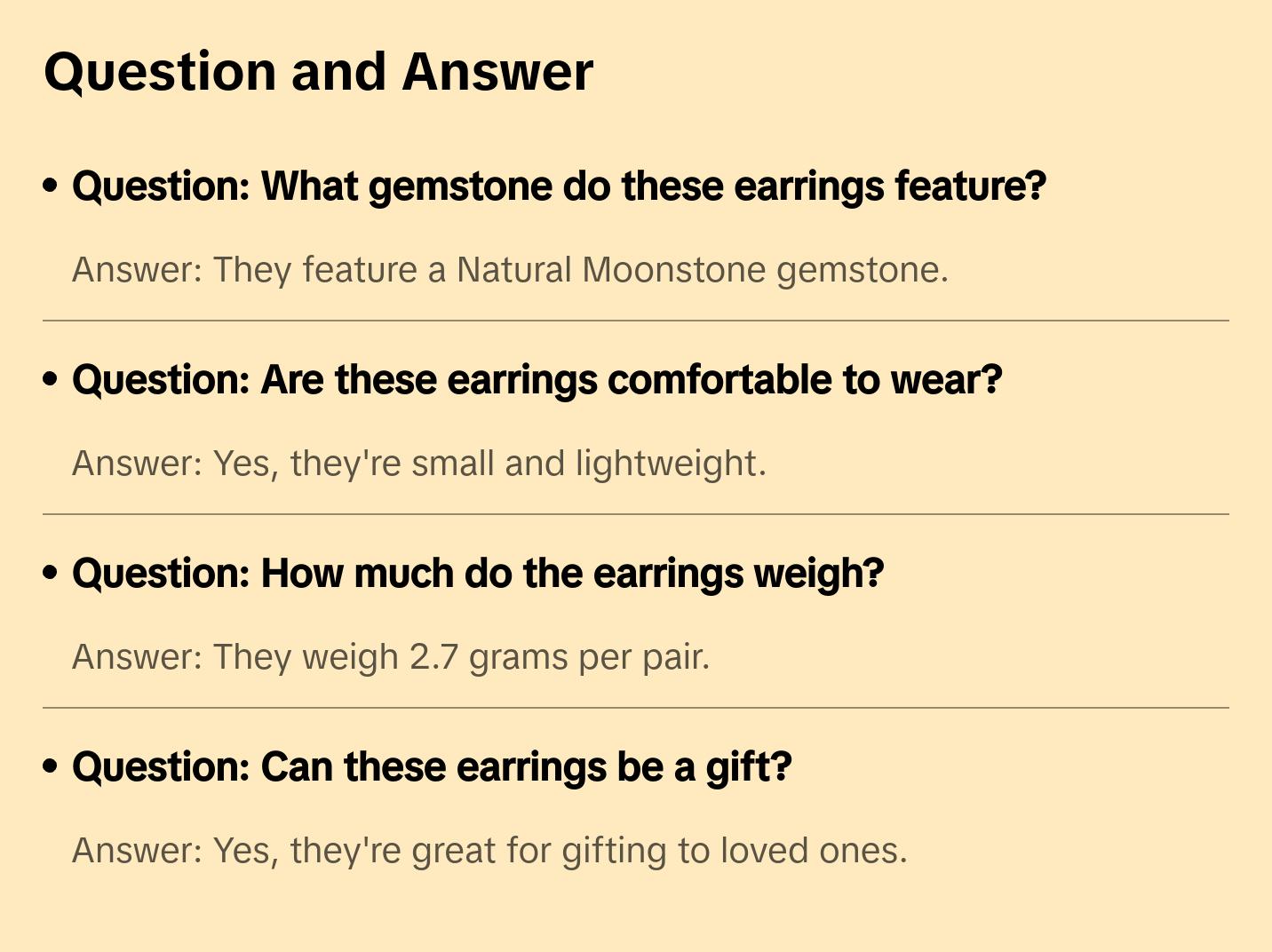This screenshot has width=1272, height=952.
Task: Expand the "comfortable to wear" question
Action: 537,380
